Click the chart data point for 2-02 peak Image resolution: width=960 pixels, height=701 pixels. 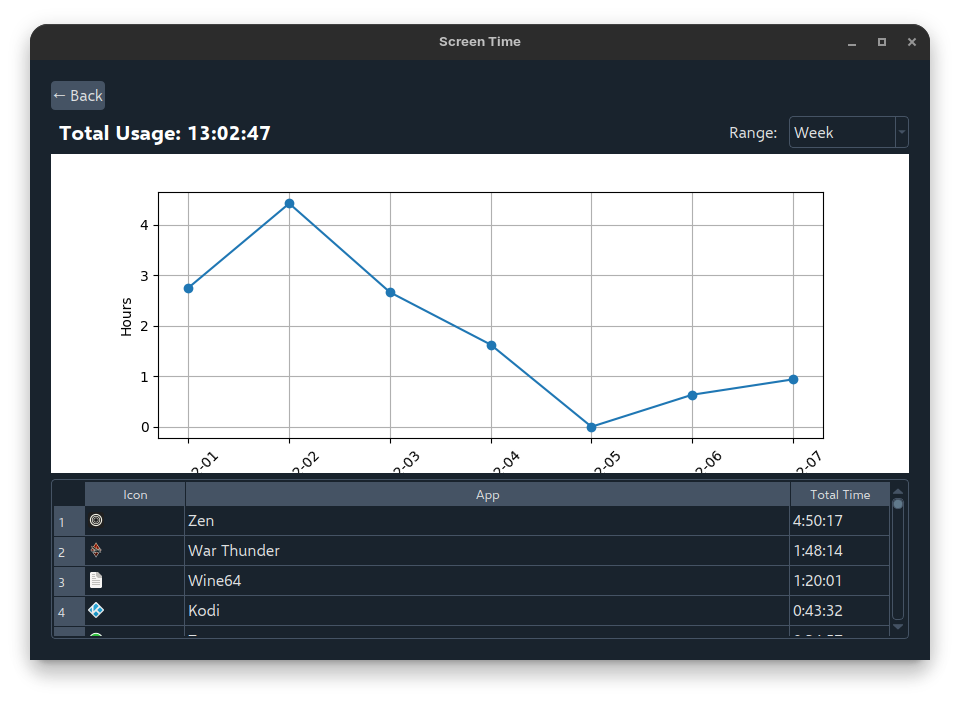290,203
